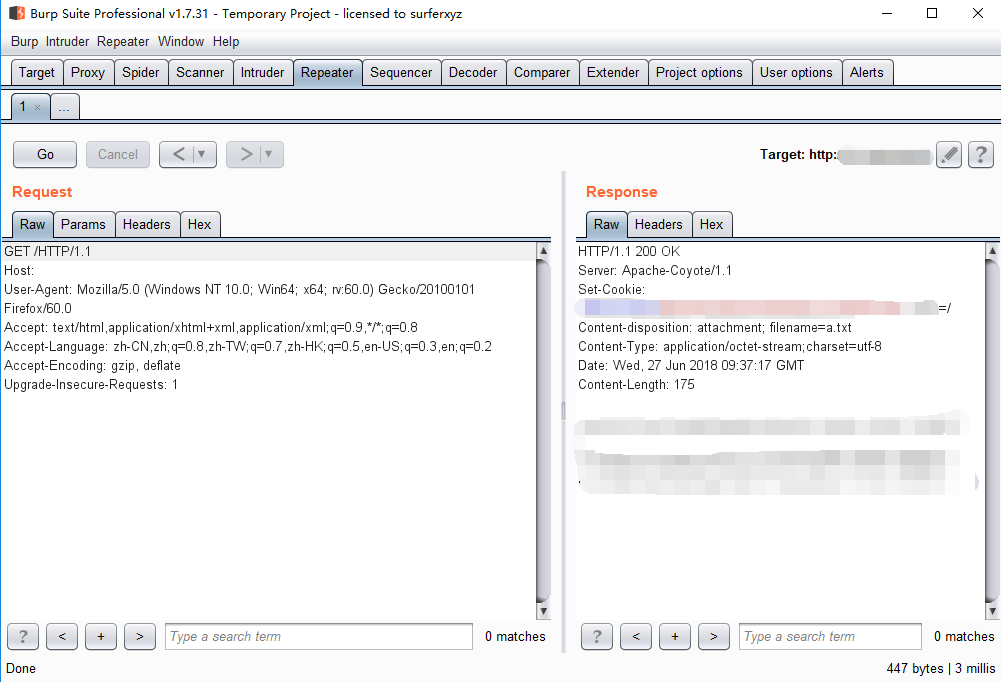Switch to the Extender tab
Screen dimensions: 1001x682
613,73
